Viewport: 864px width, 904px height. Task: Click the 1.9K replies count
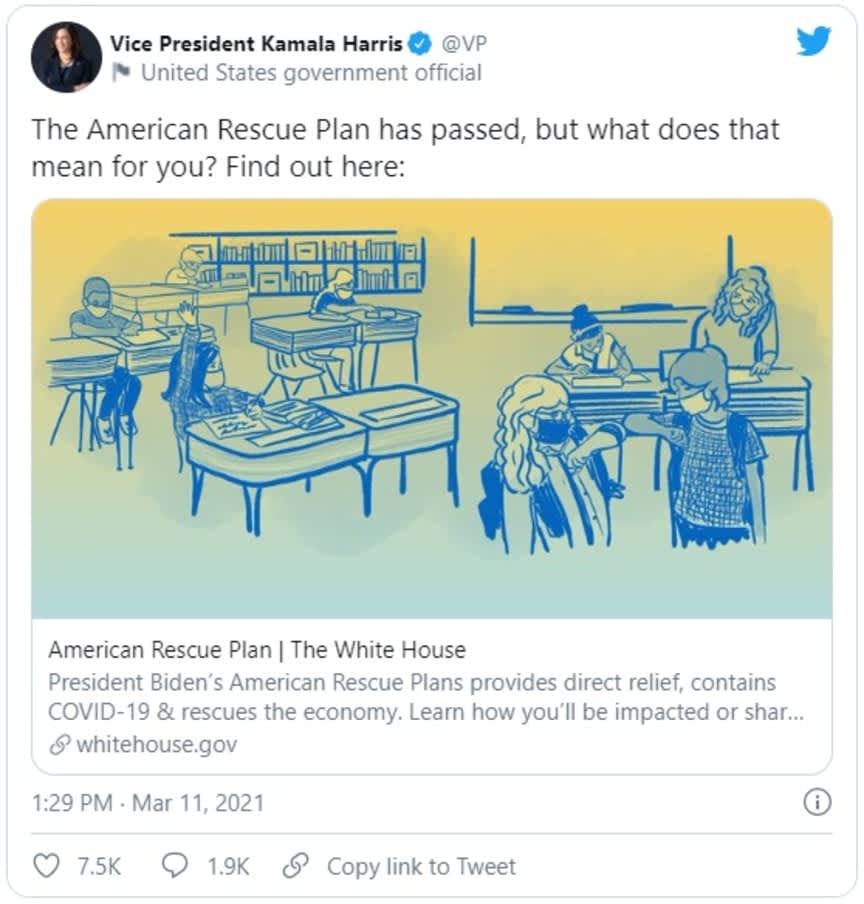tap(228, 866)
